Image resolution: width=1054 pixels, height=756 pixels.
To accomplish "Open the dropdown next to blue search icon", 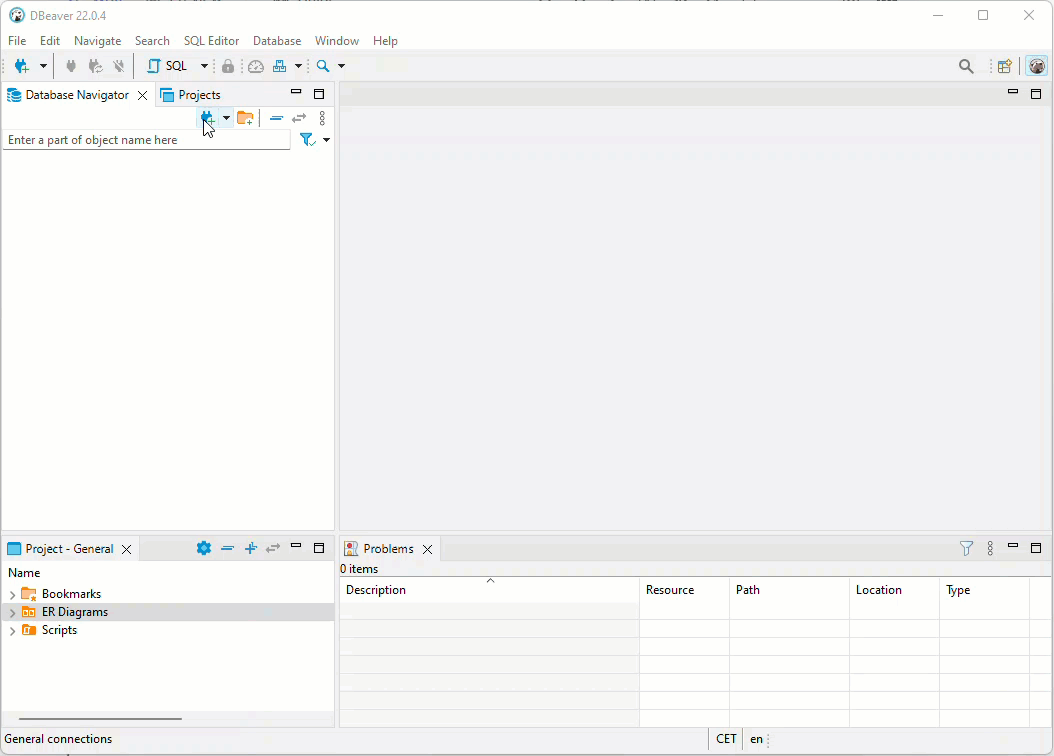I will pyautogui.click(x=341, y=66).
